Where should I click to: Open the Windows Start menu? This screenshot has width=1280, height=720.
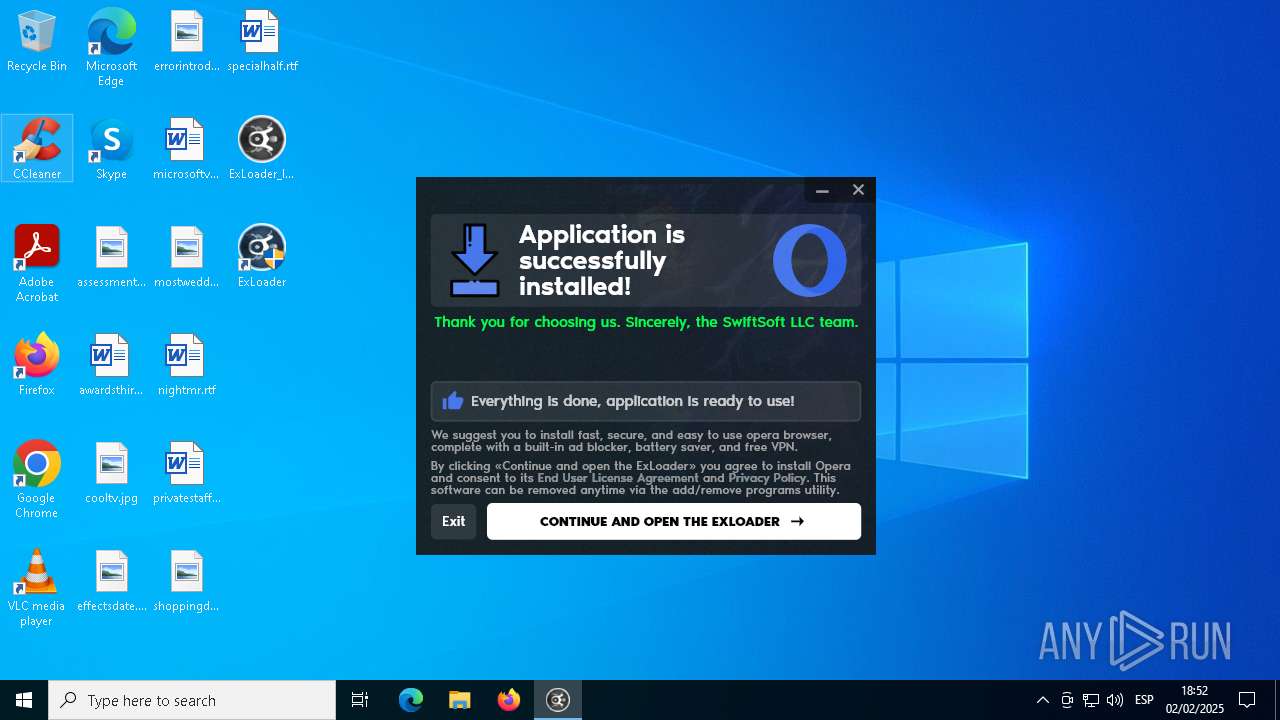click(x=24, y=700)
